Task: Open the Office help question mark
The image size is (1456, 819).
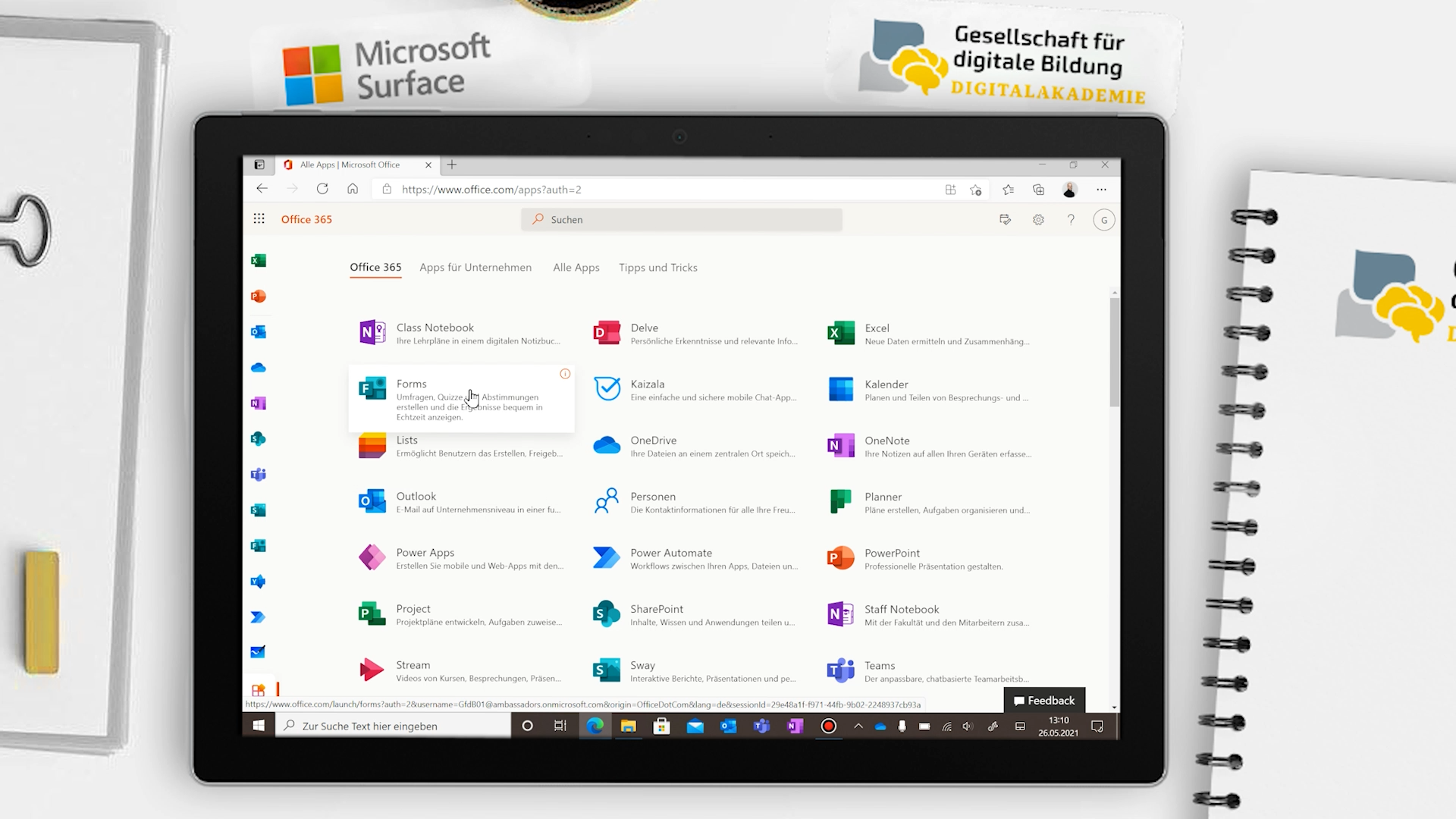Action: coord(1071,220)
